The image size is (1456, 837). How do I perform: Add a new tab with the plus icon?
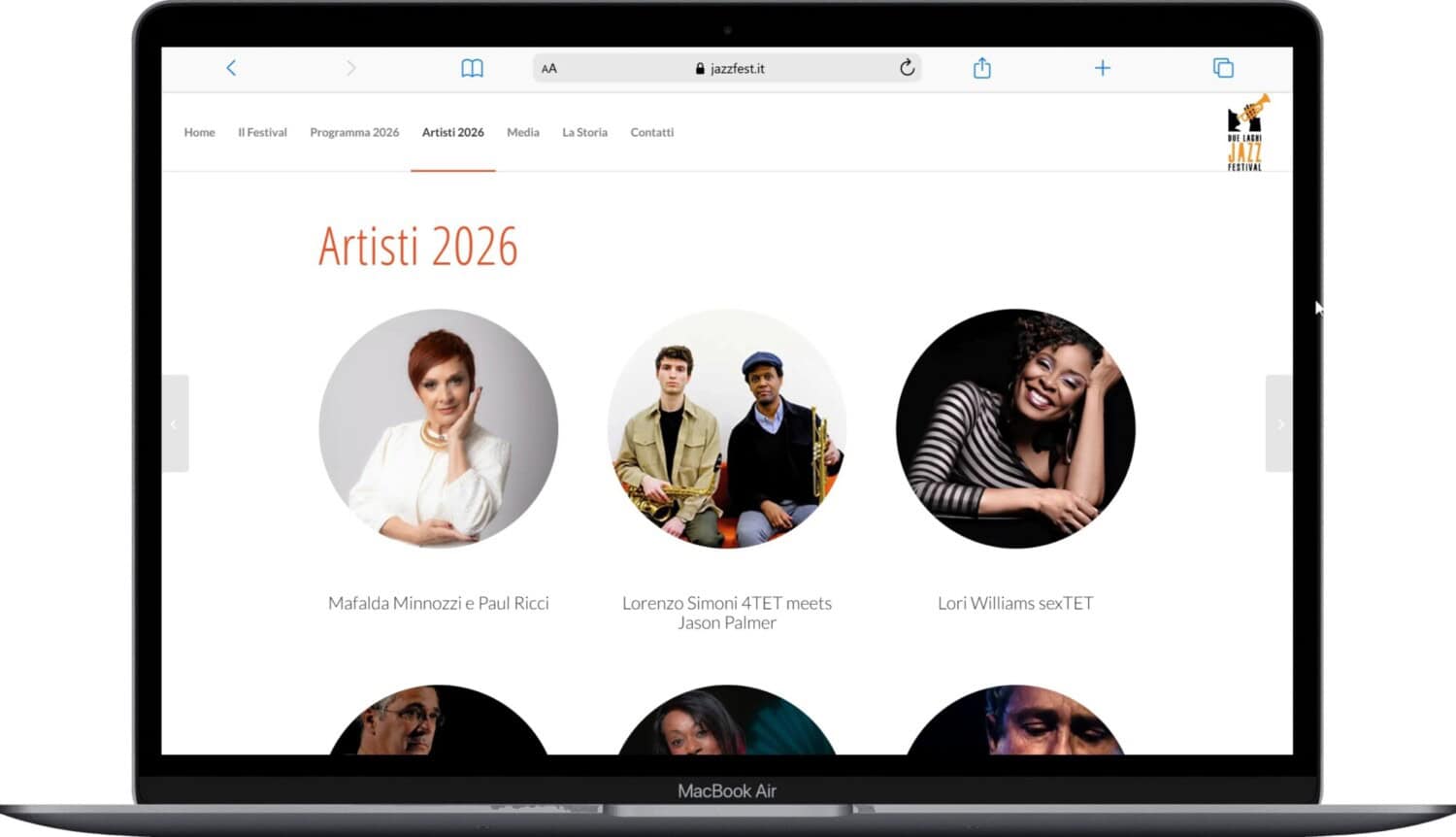pos(1103,68)
